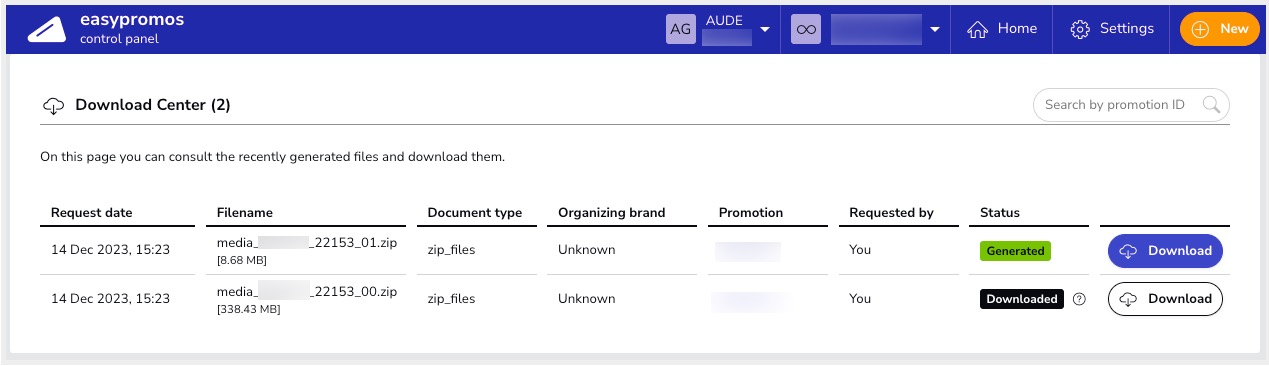Click the Document type column header

(x=475, y=213)
